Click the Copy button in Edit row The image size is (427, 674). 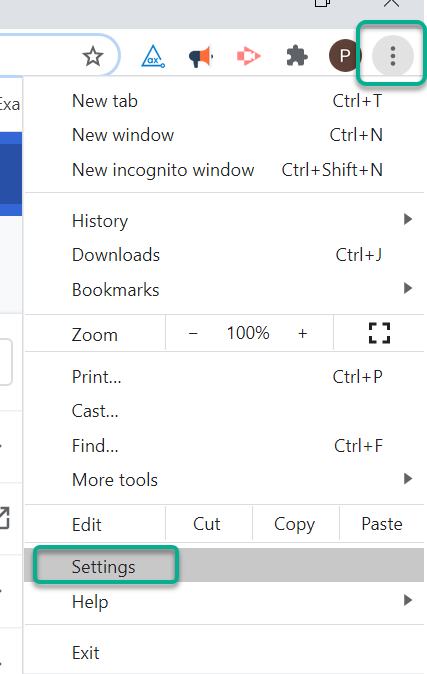[x=295, y=524]
